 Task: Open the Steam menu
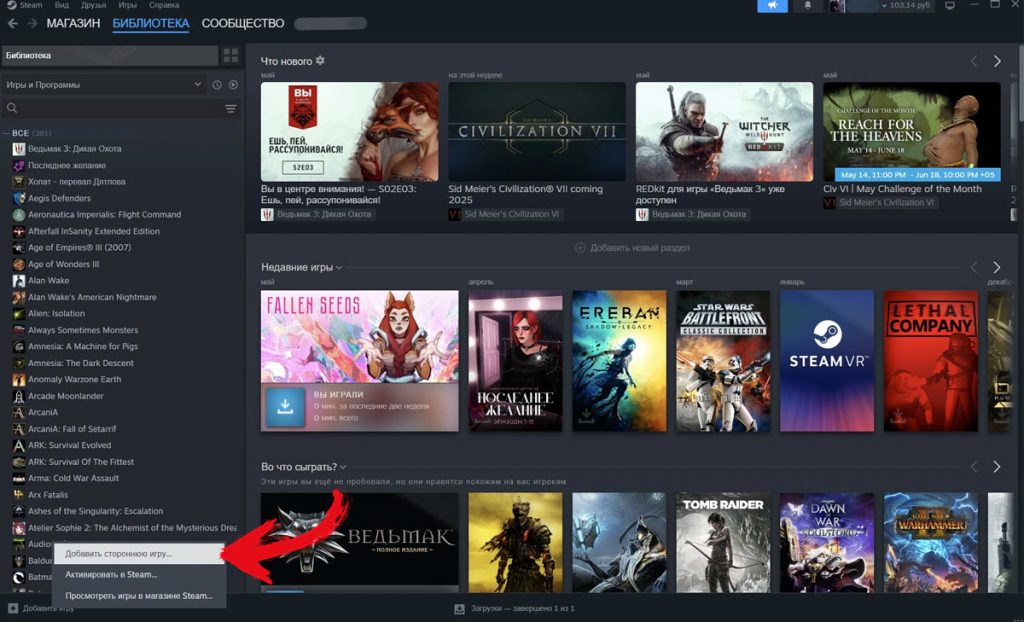[x=25, y=5]
